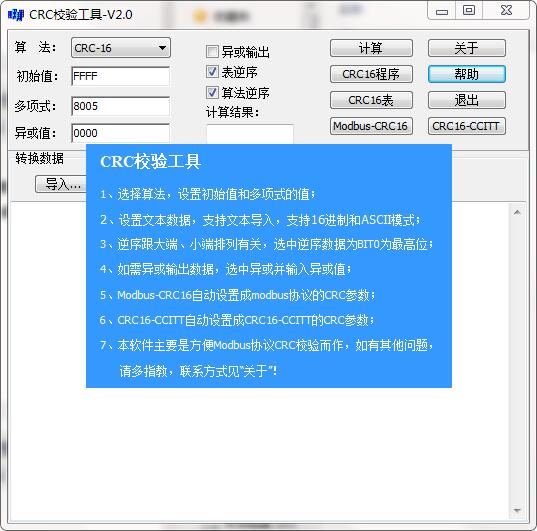537x531 pixels.
Task: Show the CRC16表 table
Action: click(x=371, y=100)
